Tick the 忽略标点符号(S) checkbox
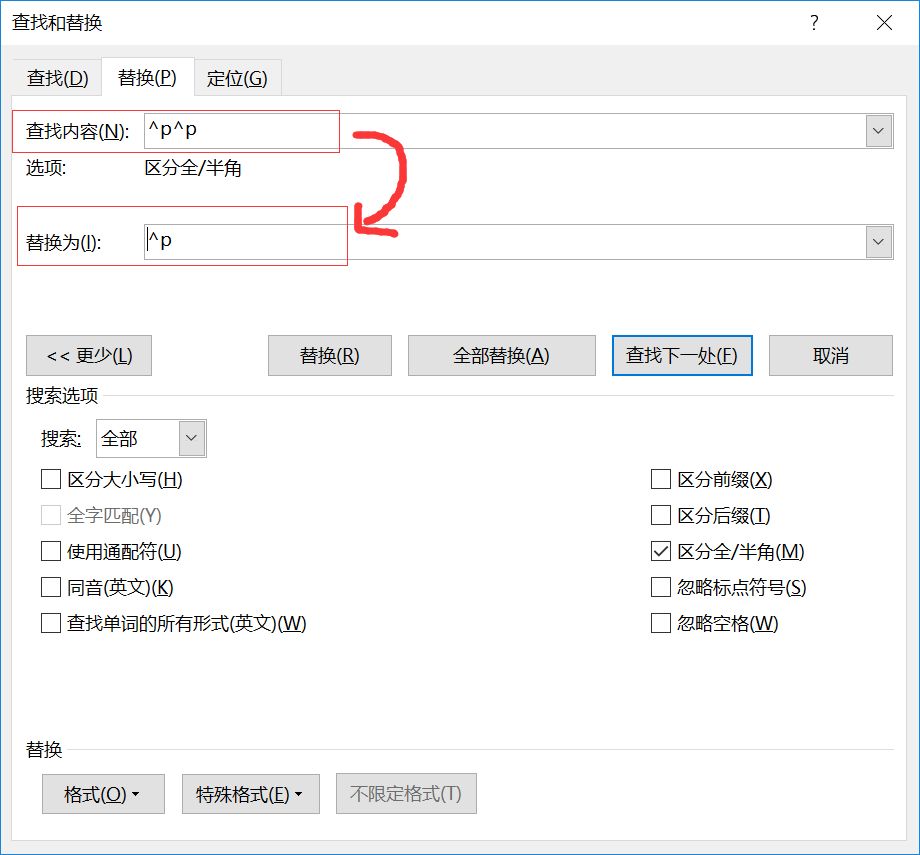 pos(660,588)
